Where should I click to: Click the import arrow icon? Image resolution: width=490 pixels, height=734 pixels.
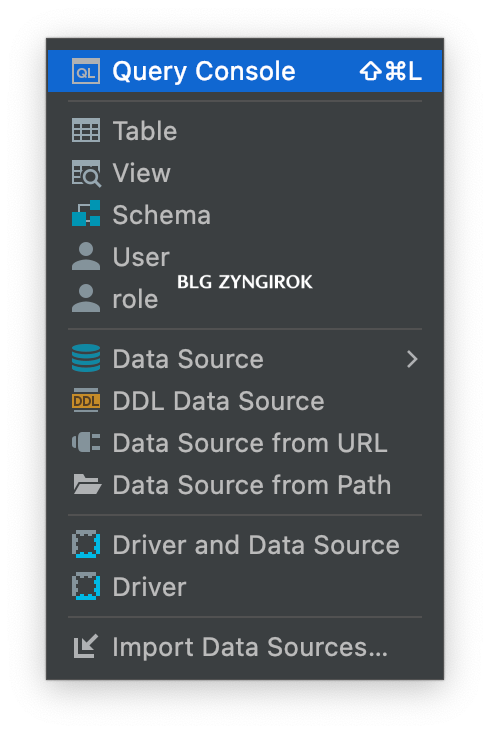(x=86, y=646)
